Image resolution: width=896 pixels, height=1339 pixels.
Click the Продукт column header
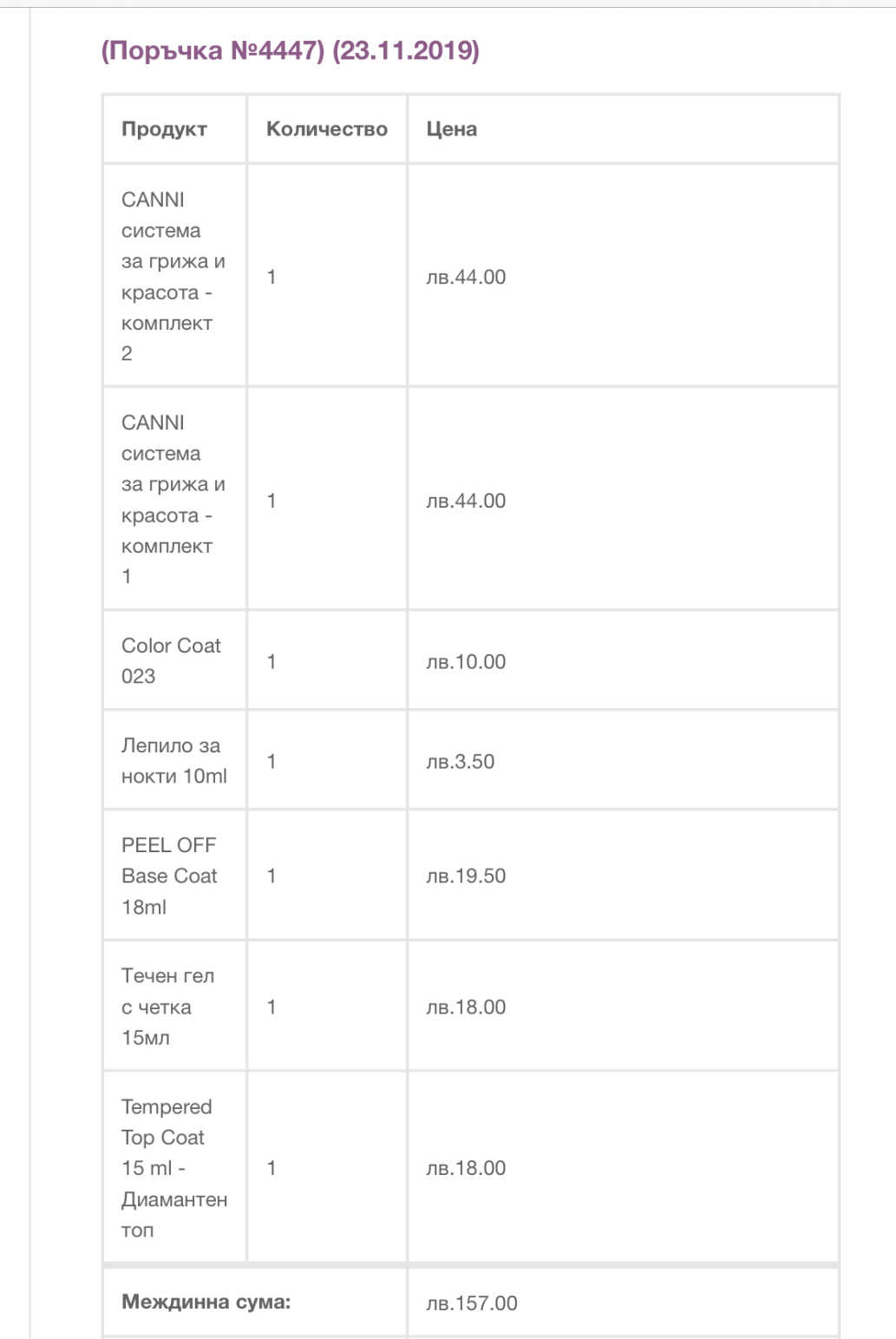(164, 129)
